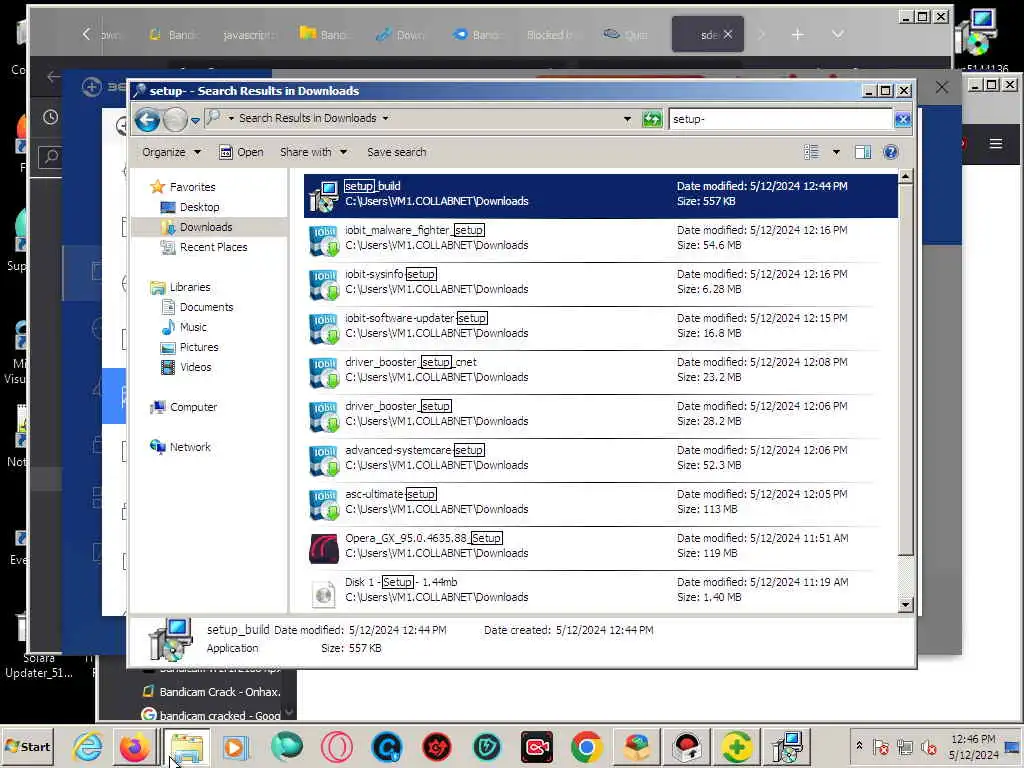1024x768 pixels.
Task: Launch Internet Explorer from taskbar
Action: click(88, 746)
